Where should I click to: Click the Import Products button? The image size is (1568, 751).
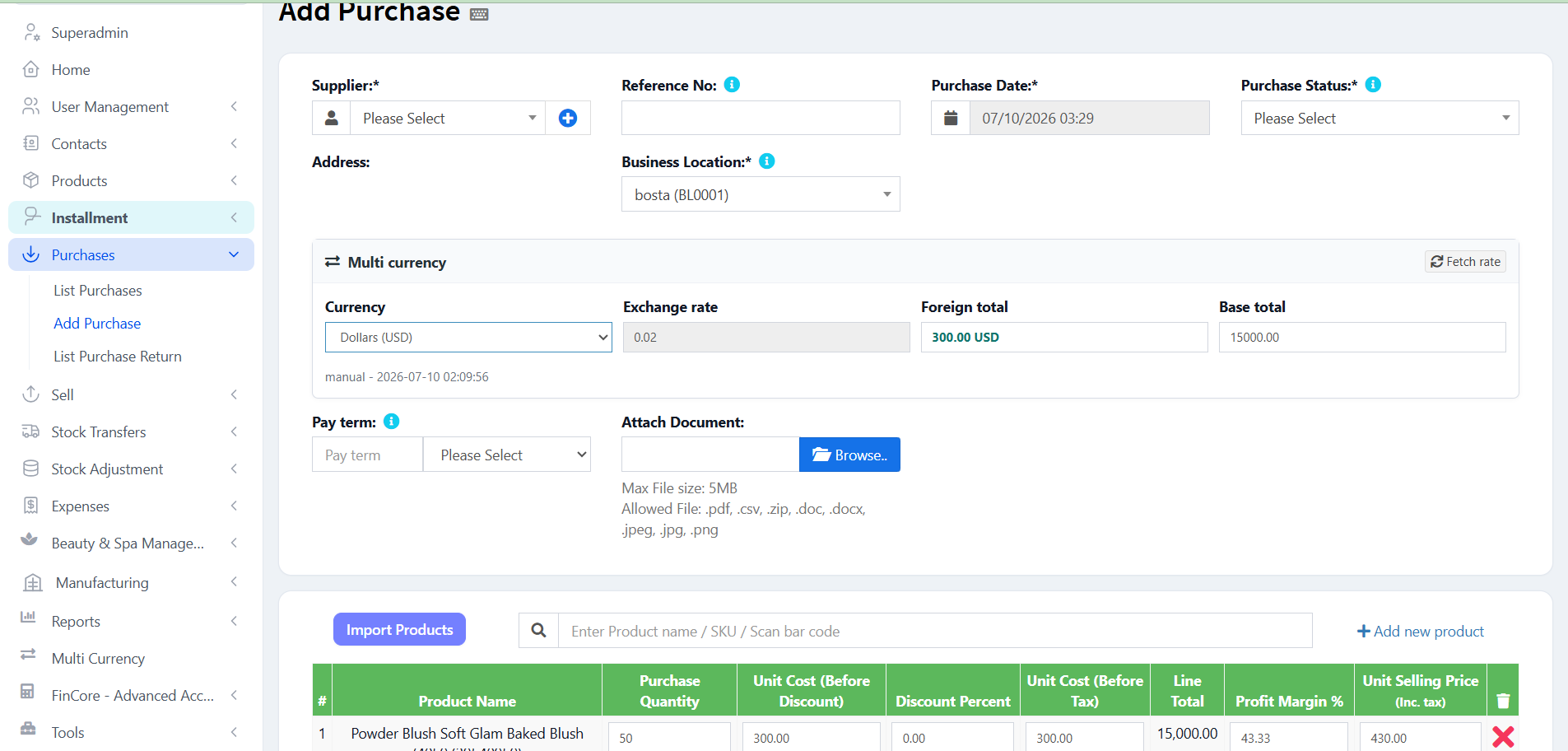399,630
